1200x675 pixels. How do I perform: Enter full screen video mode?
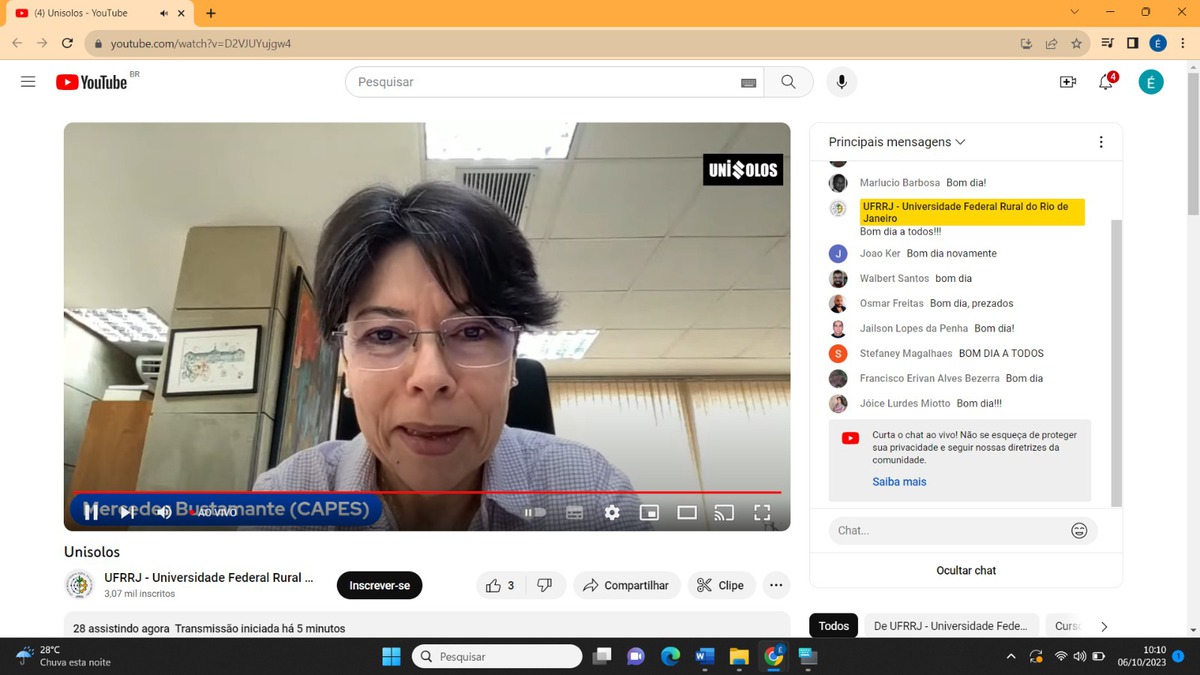coord(762,513)
